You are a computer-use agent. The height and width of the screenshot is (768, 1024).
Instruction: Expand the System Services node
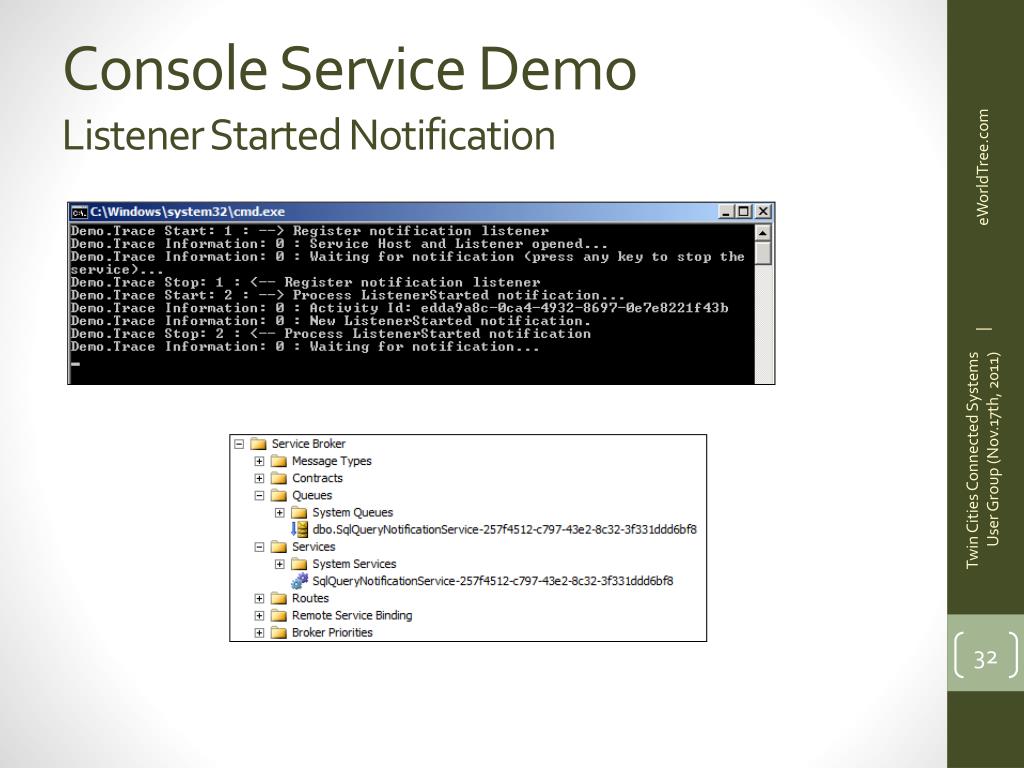280,564
